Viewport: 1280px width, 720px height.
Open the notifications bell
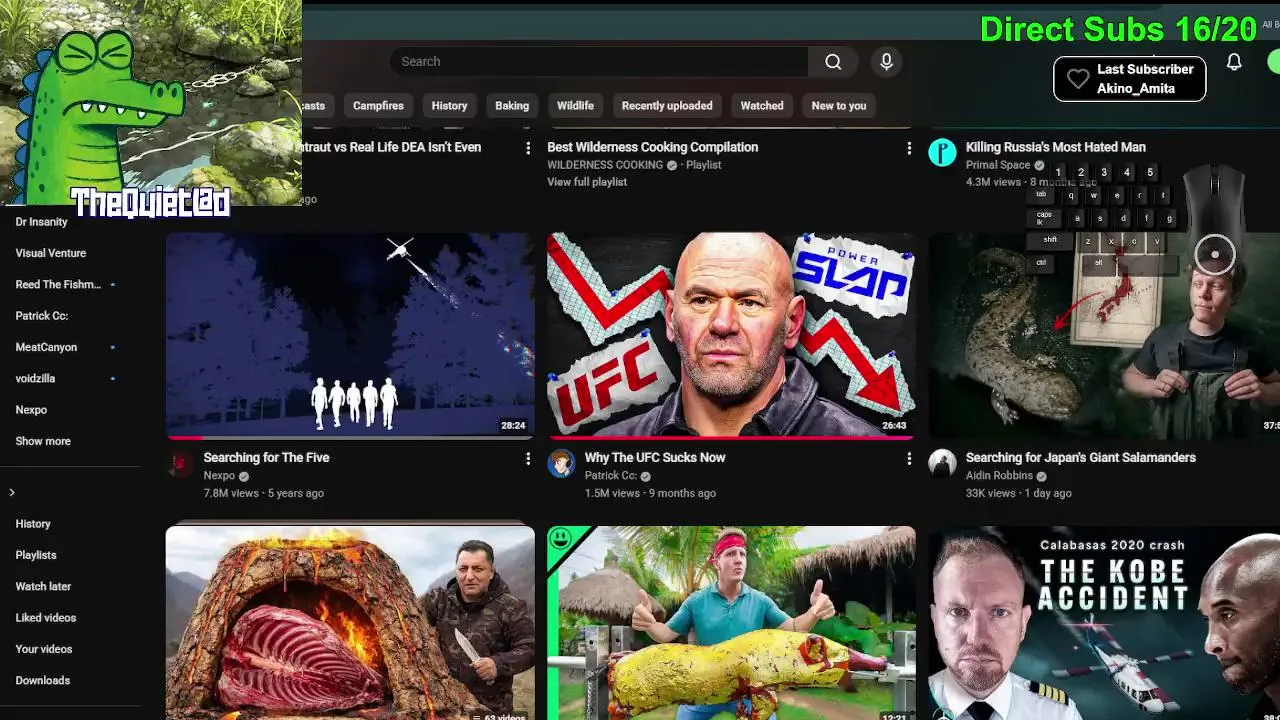click(1234, 62)
